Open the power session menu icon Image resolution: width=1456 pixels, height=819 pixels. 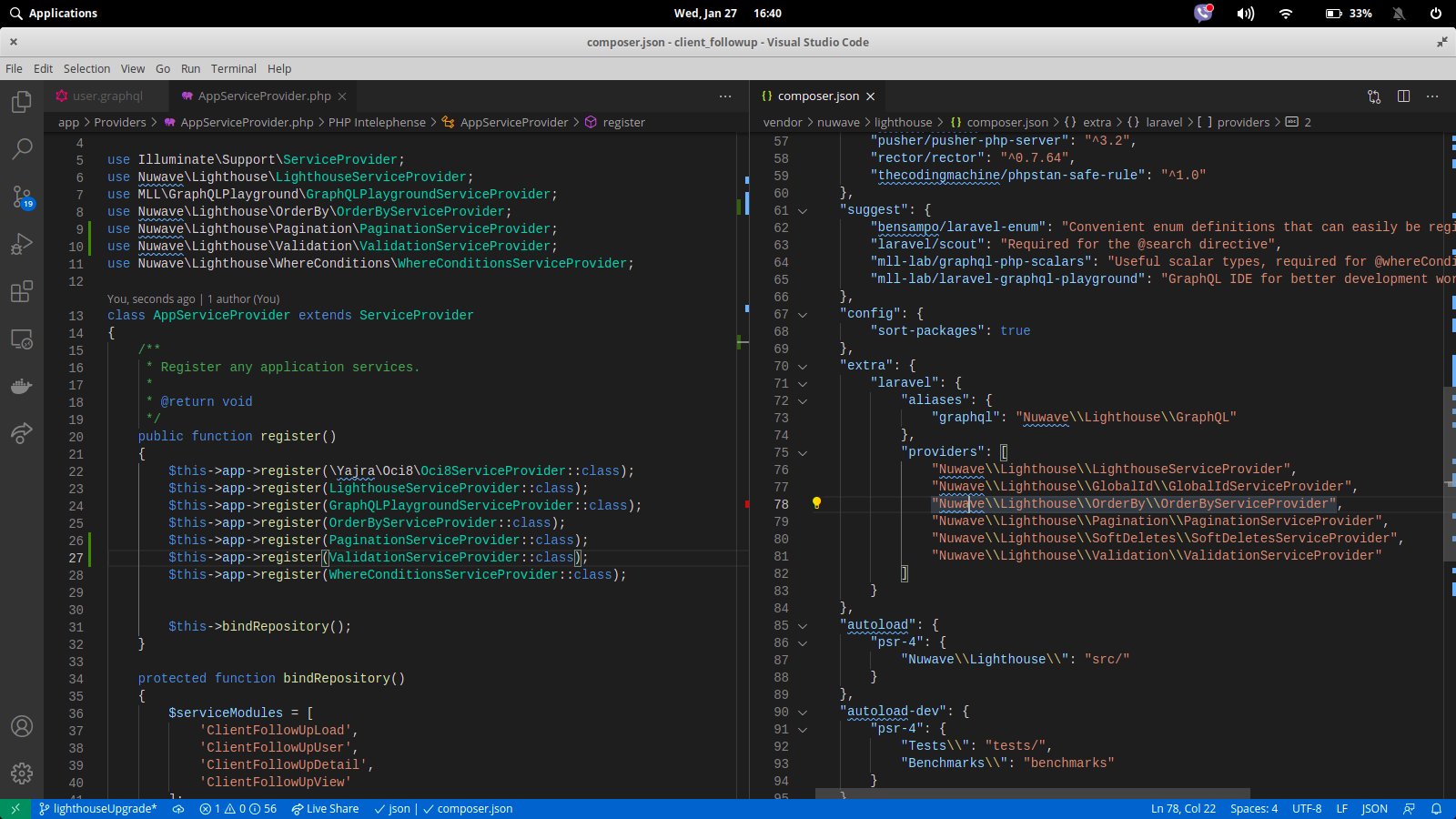tap(1436, 14)
